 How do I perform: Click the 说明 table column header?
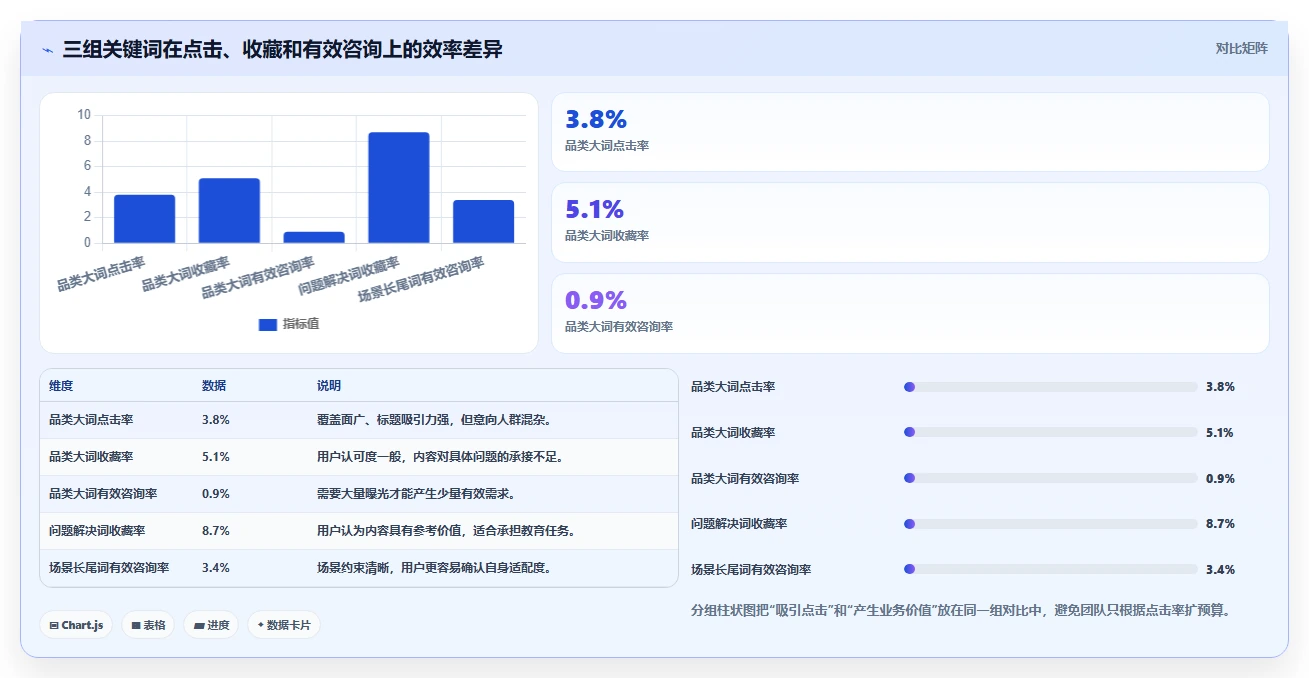329,386
